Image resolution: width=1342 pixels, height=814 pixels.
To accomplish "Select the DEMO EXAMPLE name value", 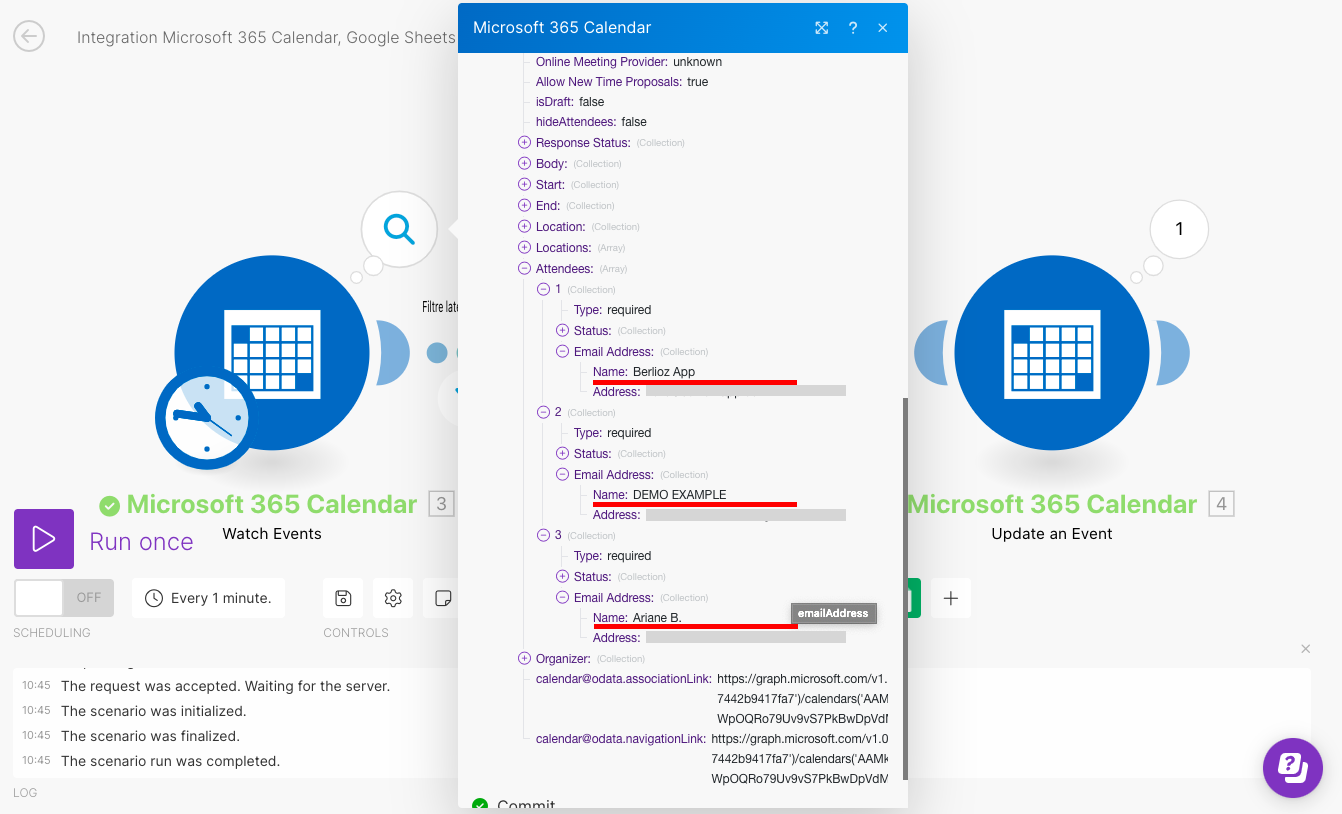I will pyautogui.click(x=680, y=495).
